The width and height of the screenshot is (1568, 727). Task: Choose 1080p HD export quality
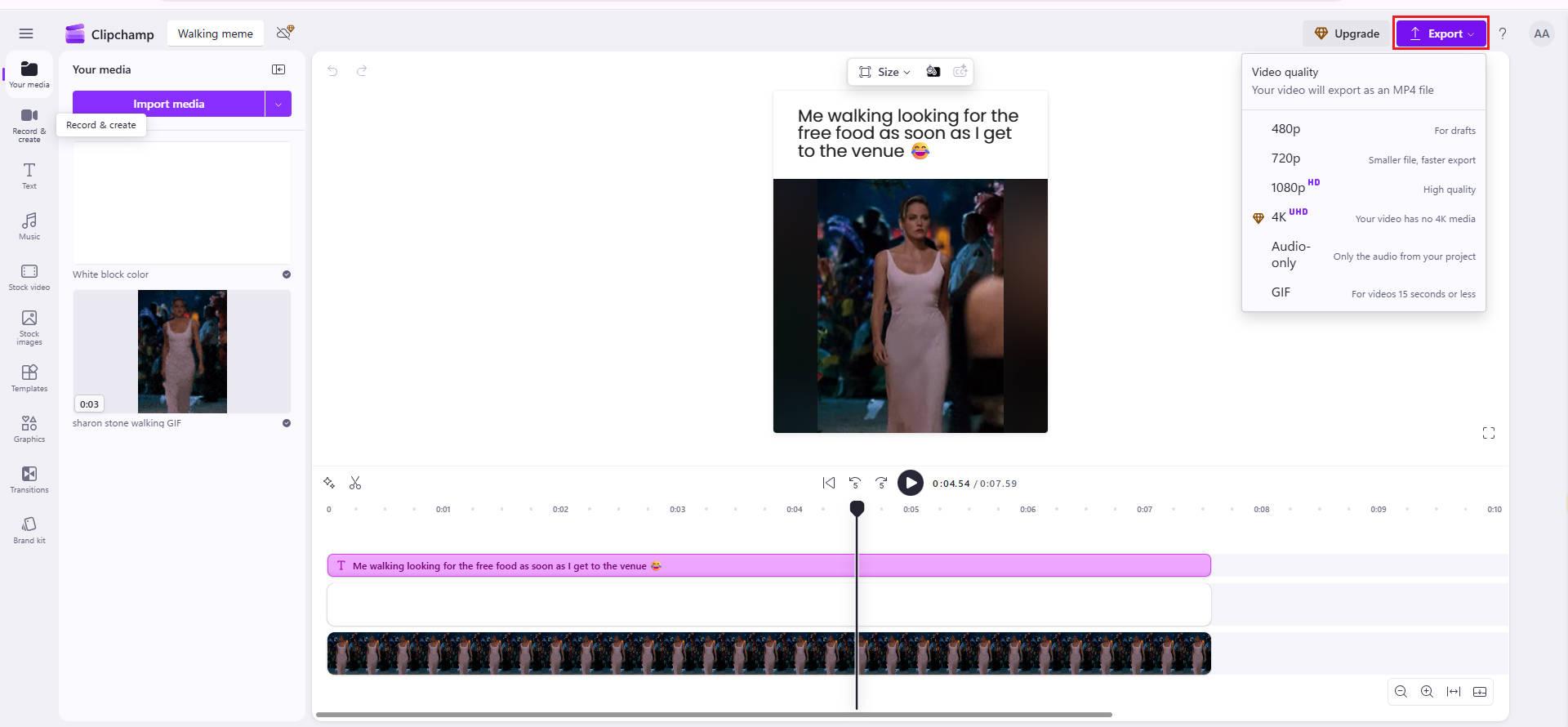point(1364,188)
